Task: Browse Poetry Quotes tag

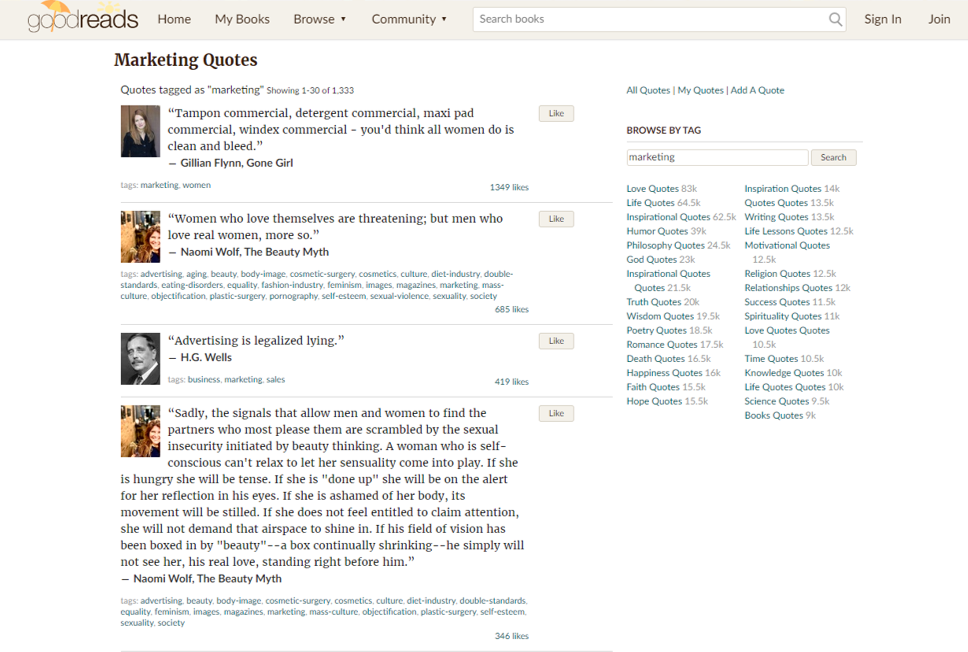Action: tap(656, 331)
